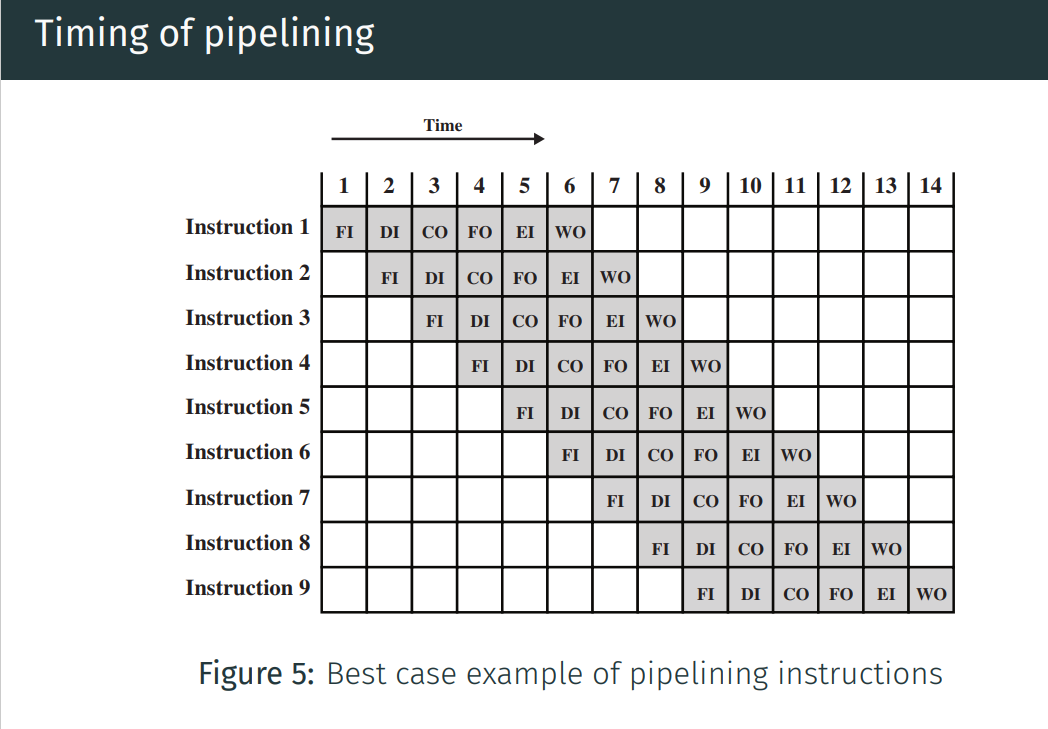Image resolution: width=1048 pixels, height=729 pixels.
Task: Click the WO cell in Instruction 5 row
Action: point(750,412)
